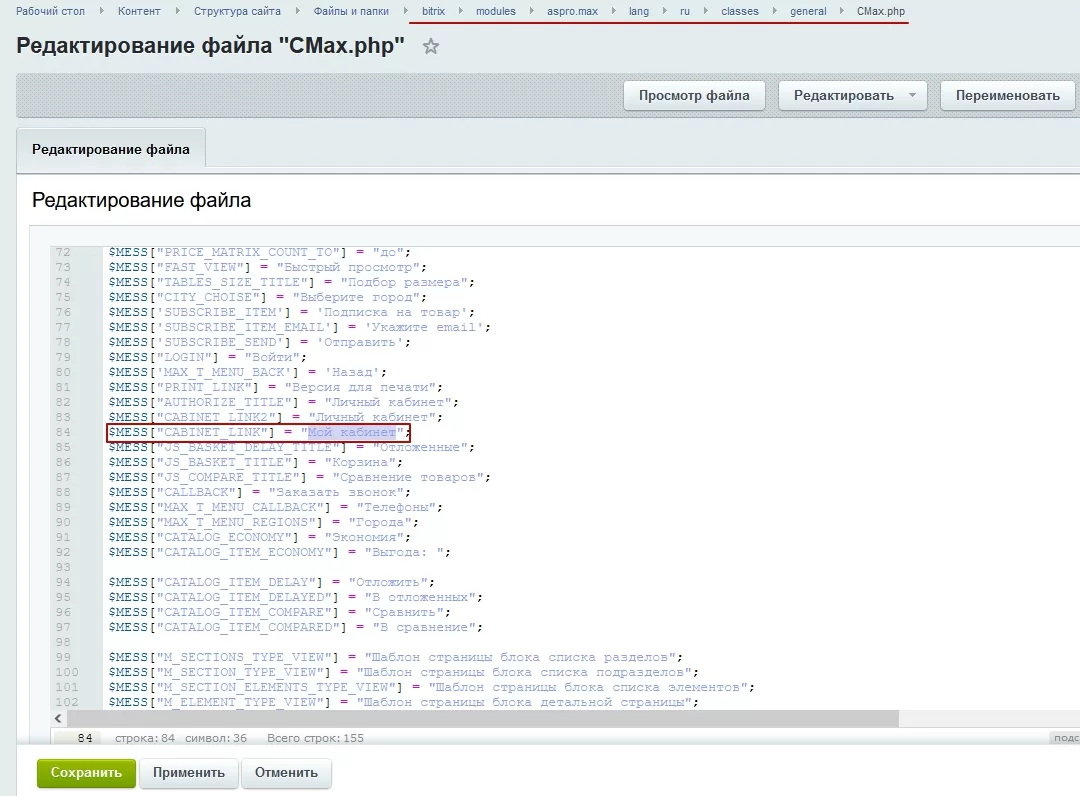1080x796 pixels.
Task: Navigate to lang folder breadcrumb
Action: pyautogui.click(x=638, y=11)
